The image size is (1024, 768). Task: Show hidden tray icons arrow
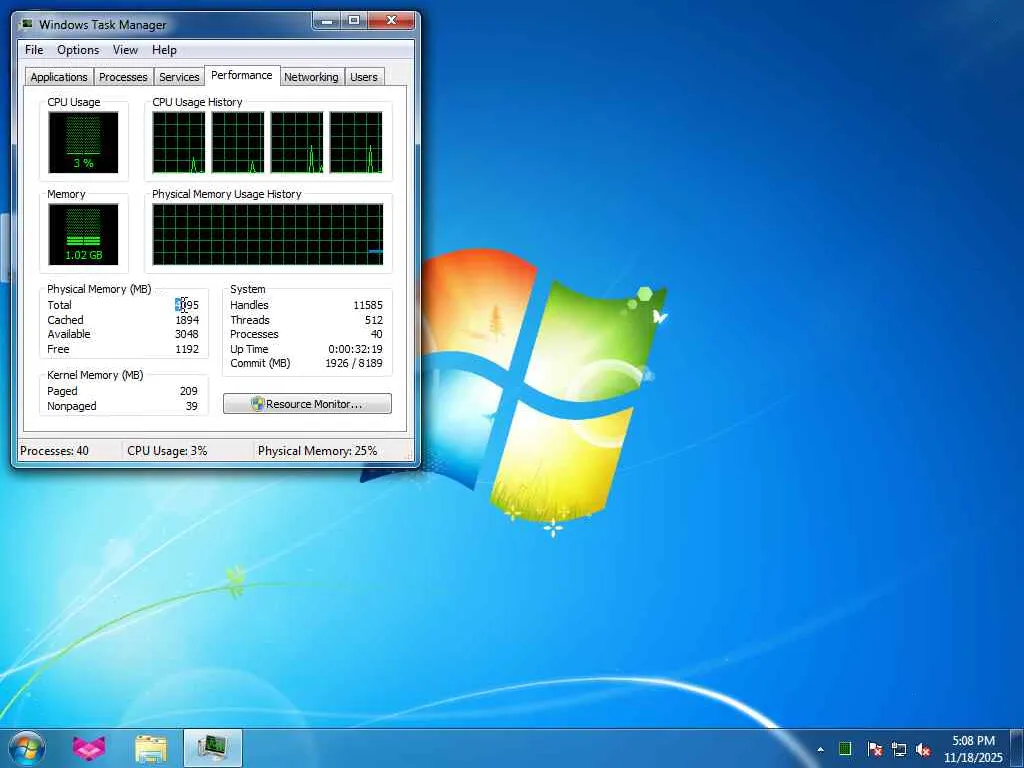pos(820,749)
